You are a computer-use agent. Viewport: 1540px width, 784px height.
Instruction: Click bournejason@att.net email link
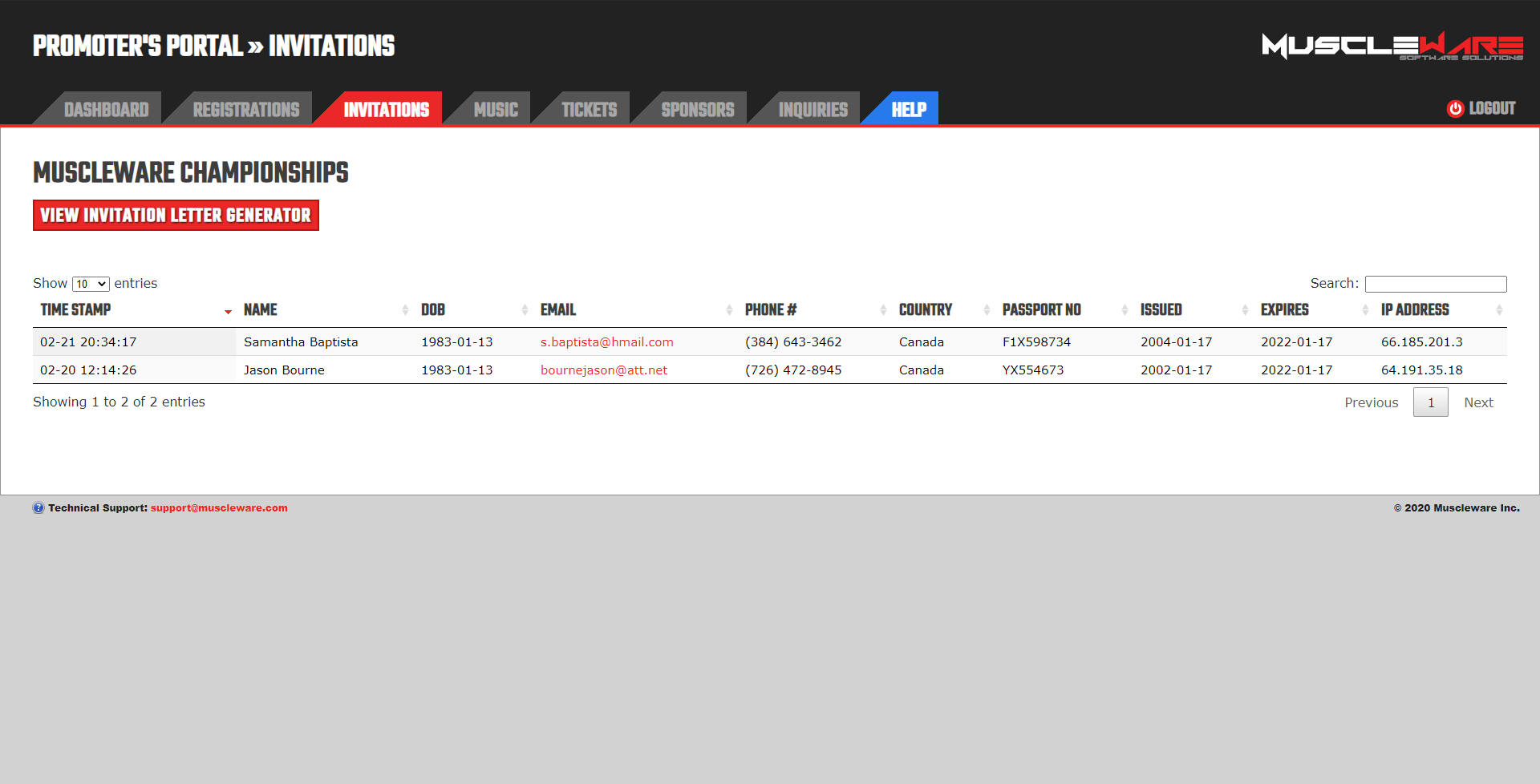coord(603,370)
